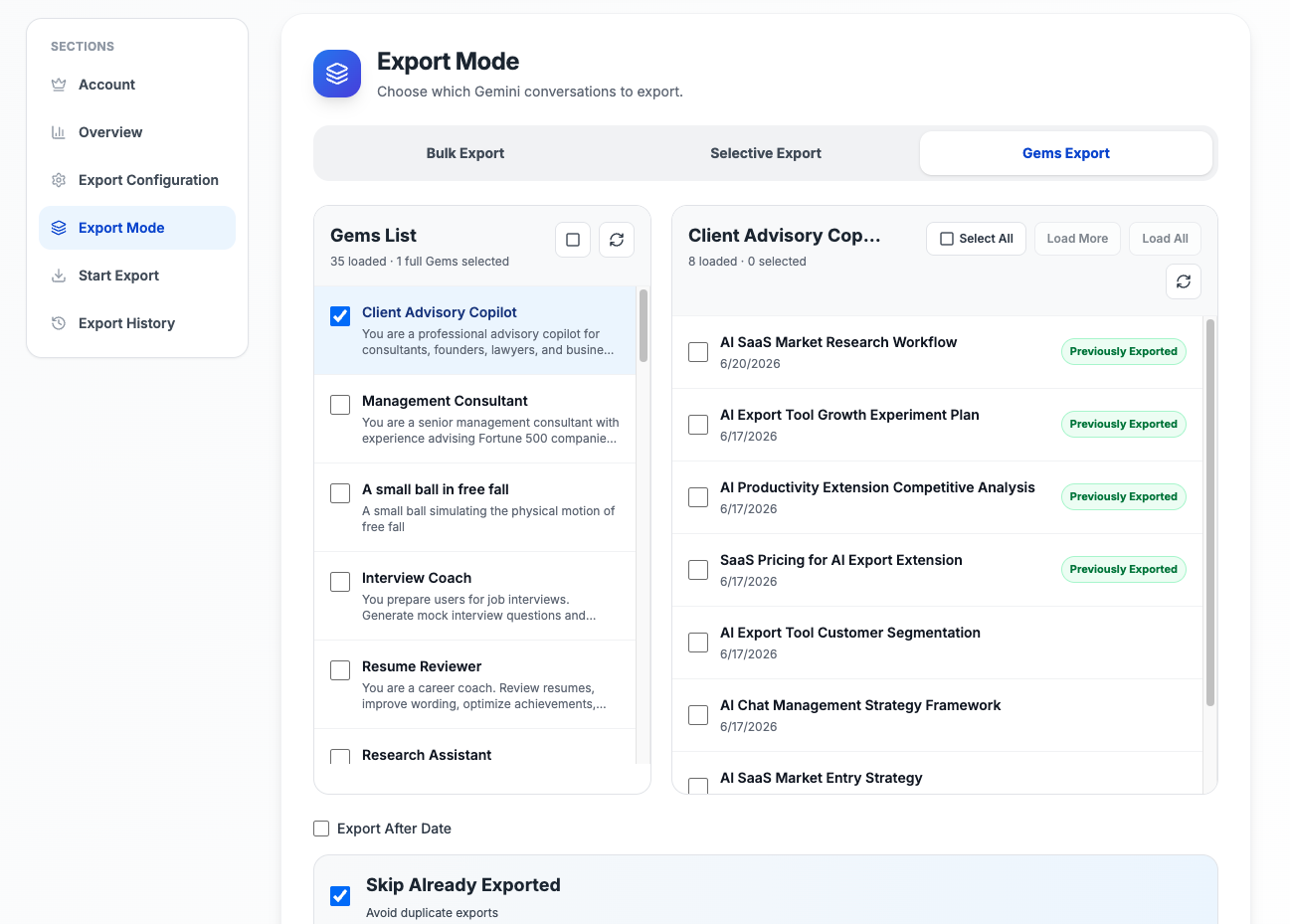This screenshot has height=924, width=1290.
Task: Click the Account crown icon
Action: (x=59, y=85)
